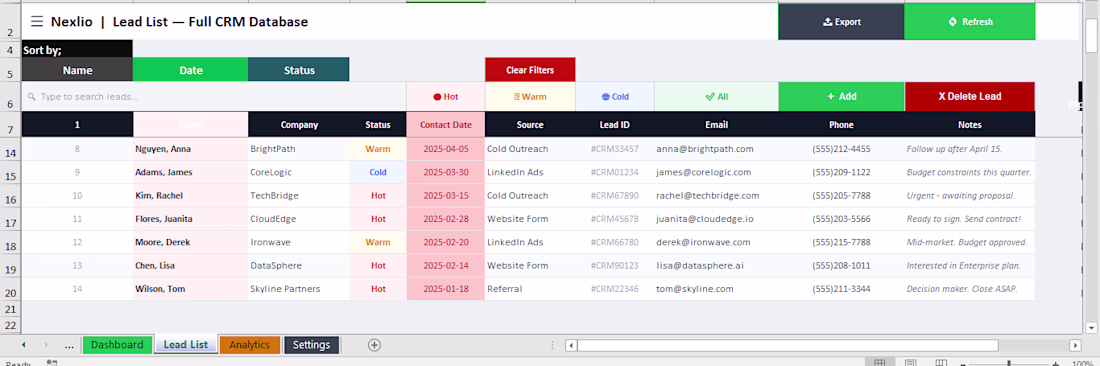The image size is (1100, 366).
Task: Filter leads by Hot status
Action: (x=445, y=97)
